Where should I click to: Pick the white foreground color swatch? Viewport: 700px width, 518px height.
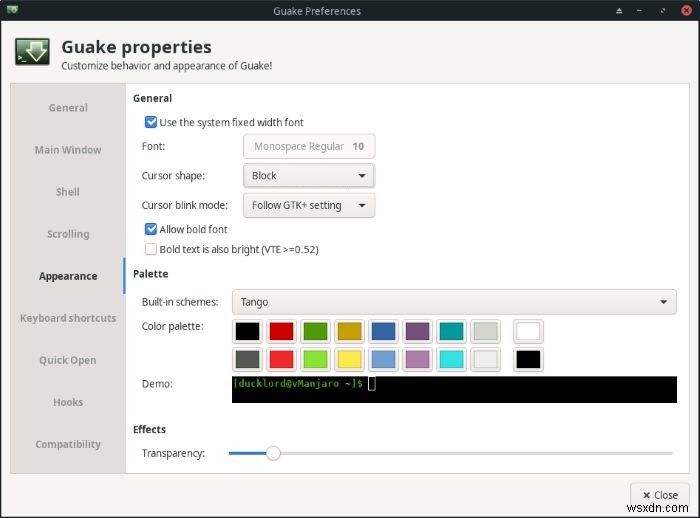[x=528, y=331]
